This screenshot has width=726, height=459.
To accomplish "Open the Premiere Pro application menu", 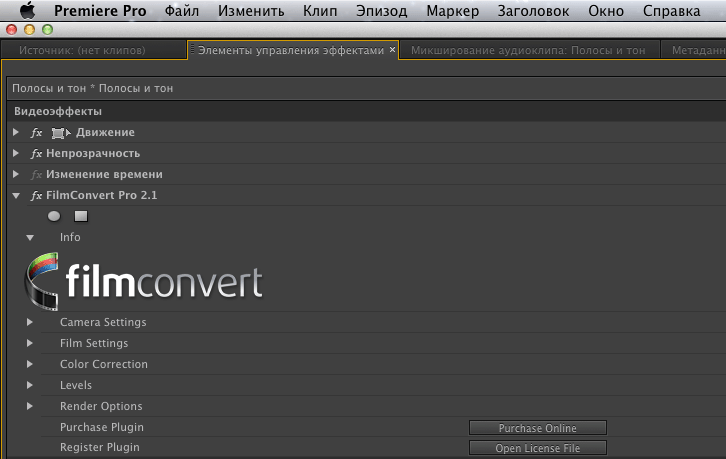I will 100,11.
